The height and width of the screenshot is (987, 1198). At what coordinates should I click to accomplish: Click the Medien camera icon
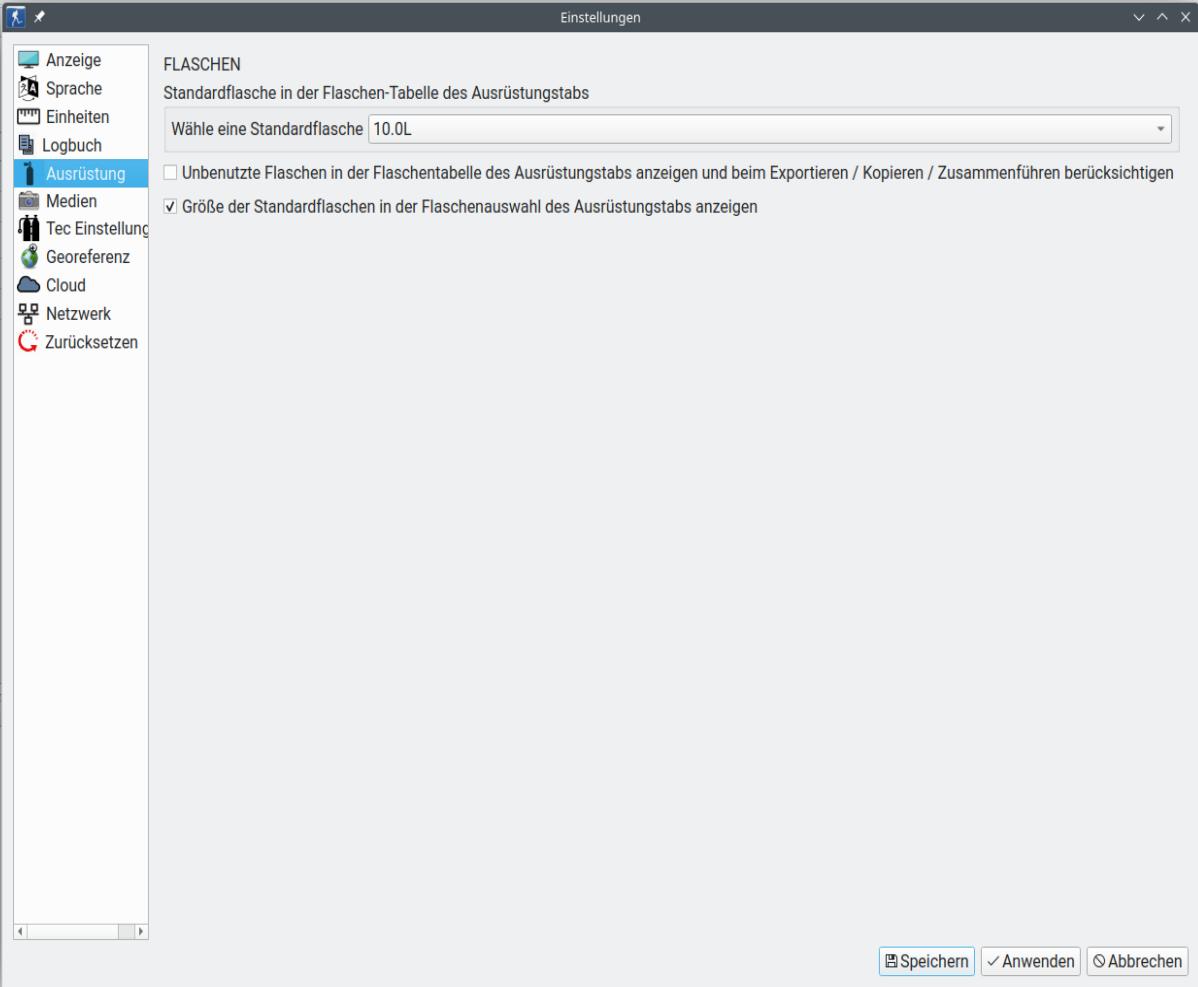[x=29, y=201]
